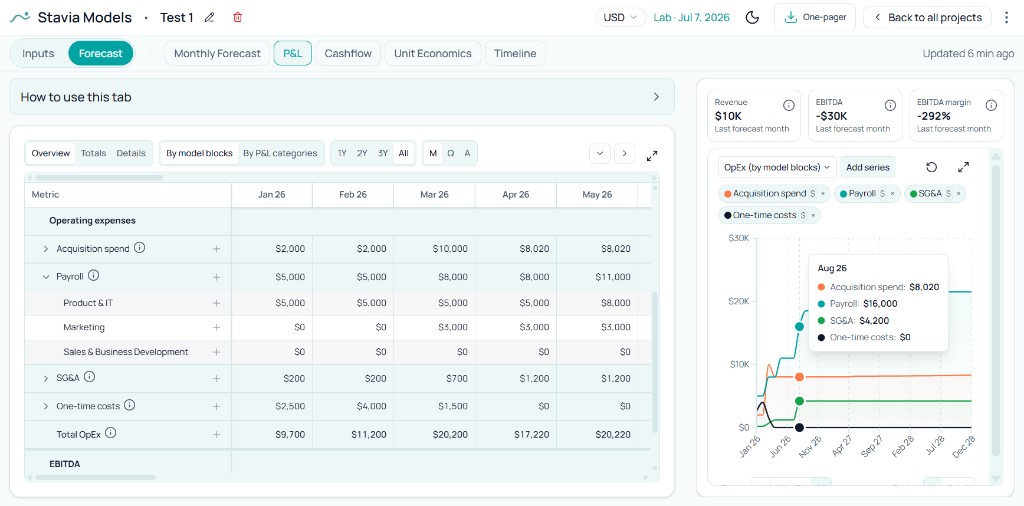The width and height of the screenshot is (1024, 506).
Task: Open the Timeline tab
Action: [515, 54]
